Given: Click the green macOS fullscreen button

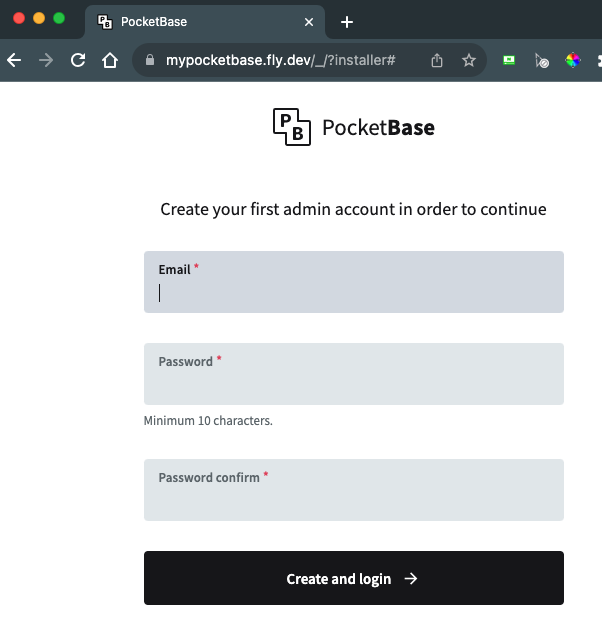Looking at the screenshot, I should coord(59,18).
